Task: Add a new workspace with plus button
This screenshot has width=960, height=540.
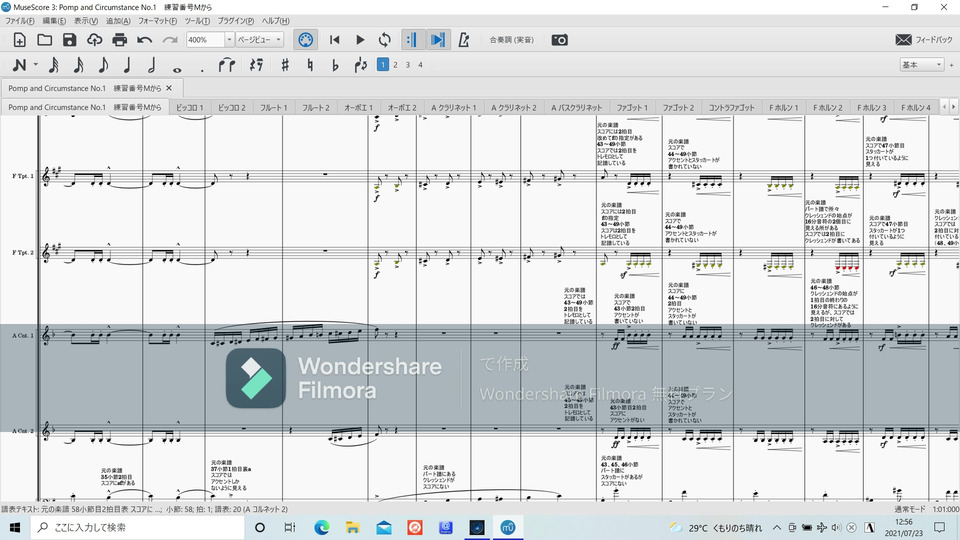Action: 951,65
